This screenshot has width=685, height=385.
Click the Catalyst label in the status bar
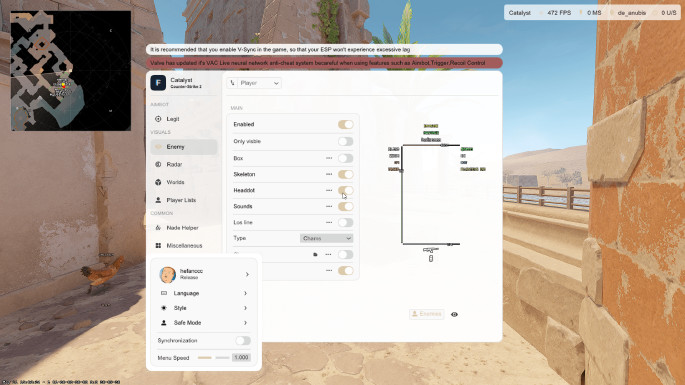pyautogui.click(x=519, y=13)
